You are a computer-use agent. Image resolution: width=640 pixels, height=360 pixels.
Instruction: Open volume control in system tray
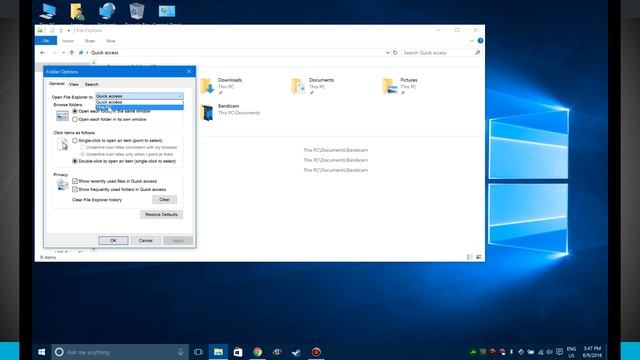coord(549,352)
